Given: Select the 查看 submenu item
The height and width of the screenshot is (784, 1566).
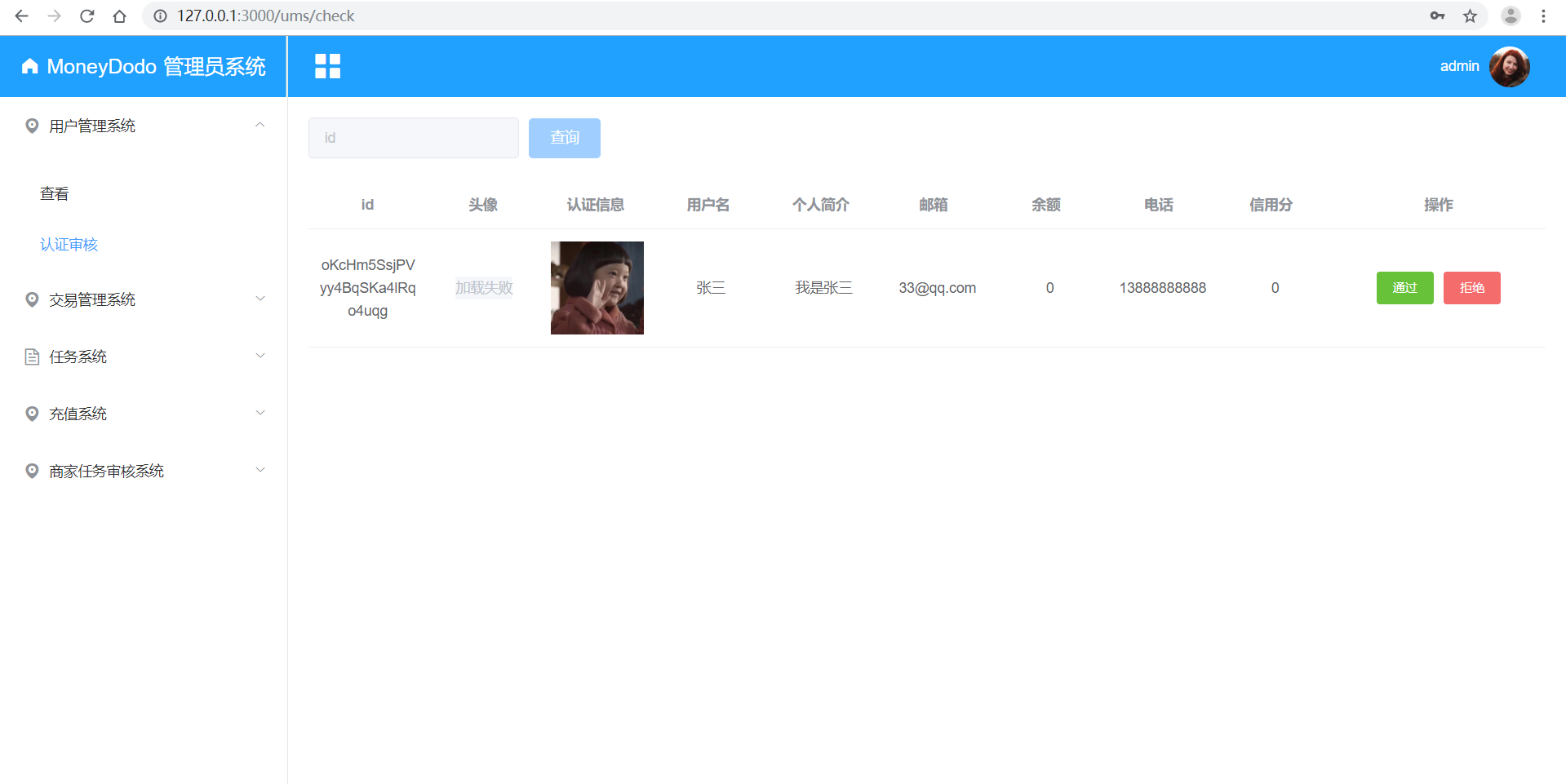Looking at the screenshot, I should (x=55, y=193).
